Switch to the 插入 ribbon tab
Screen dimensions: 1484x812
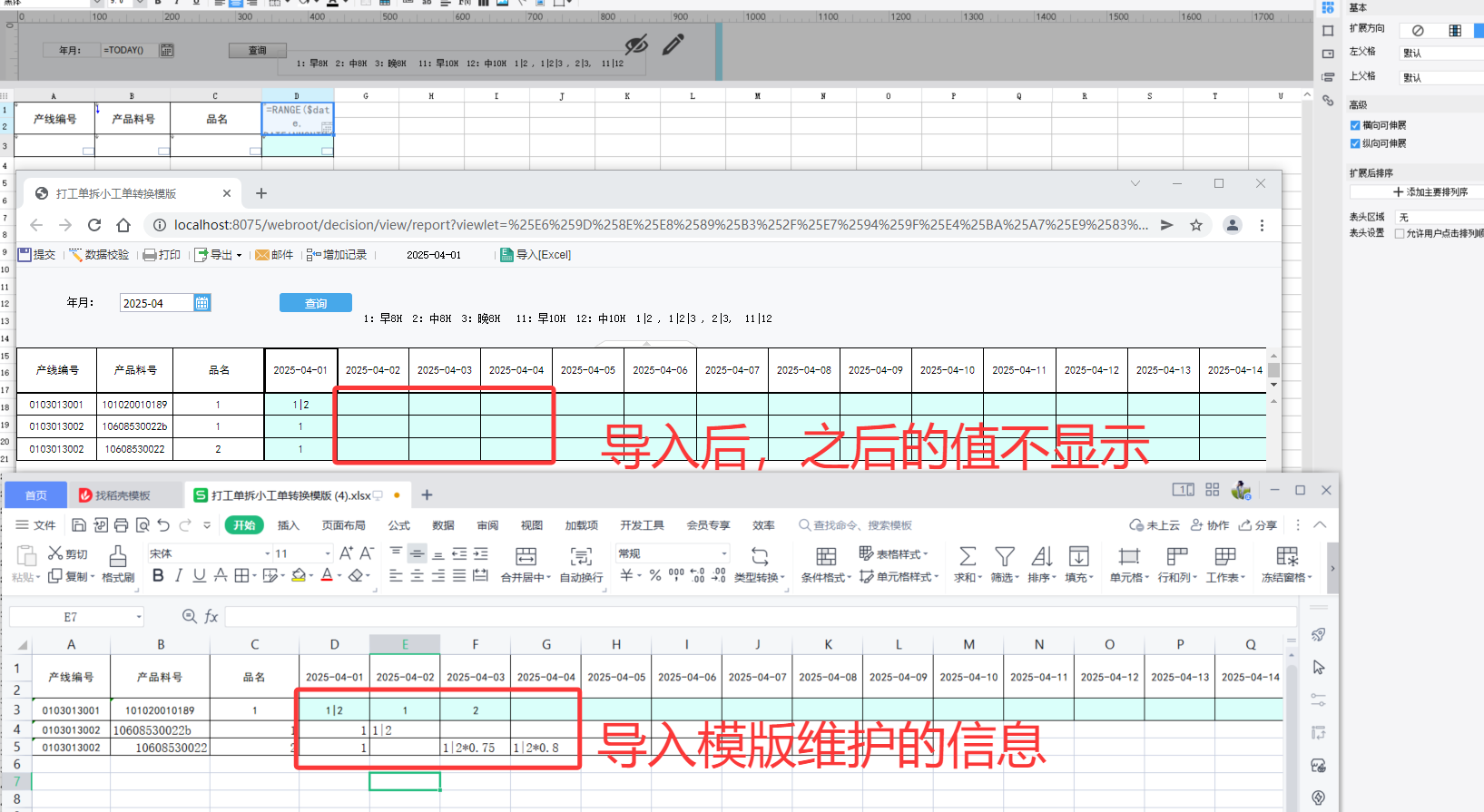click(x=288, y=525)
